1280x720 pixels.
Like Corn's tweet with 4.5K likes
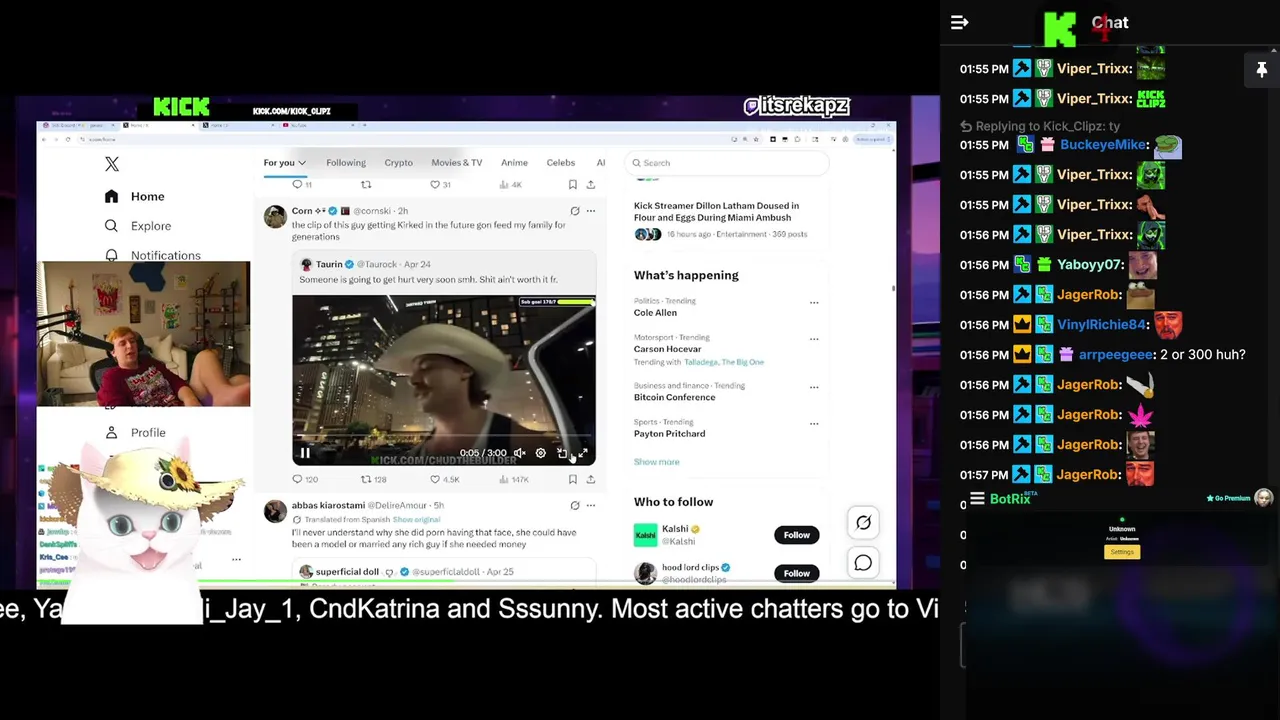(x=444, y=480)
